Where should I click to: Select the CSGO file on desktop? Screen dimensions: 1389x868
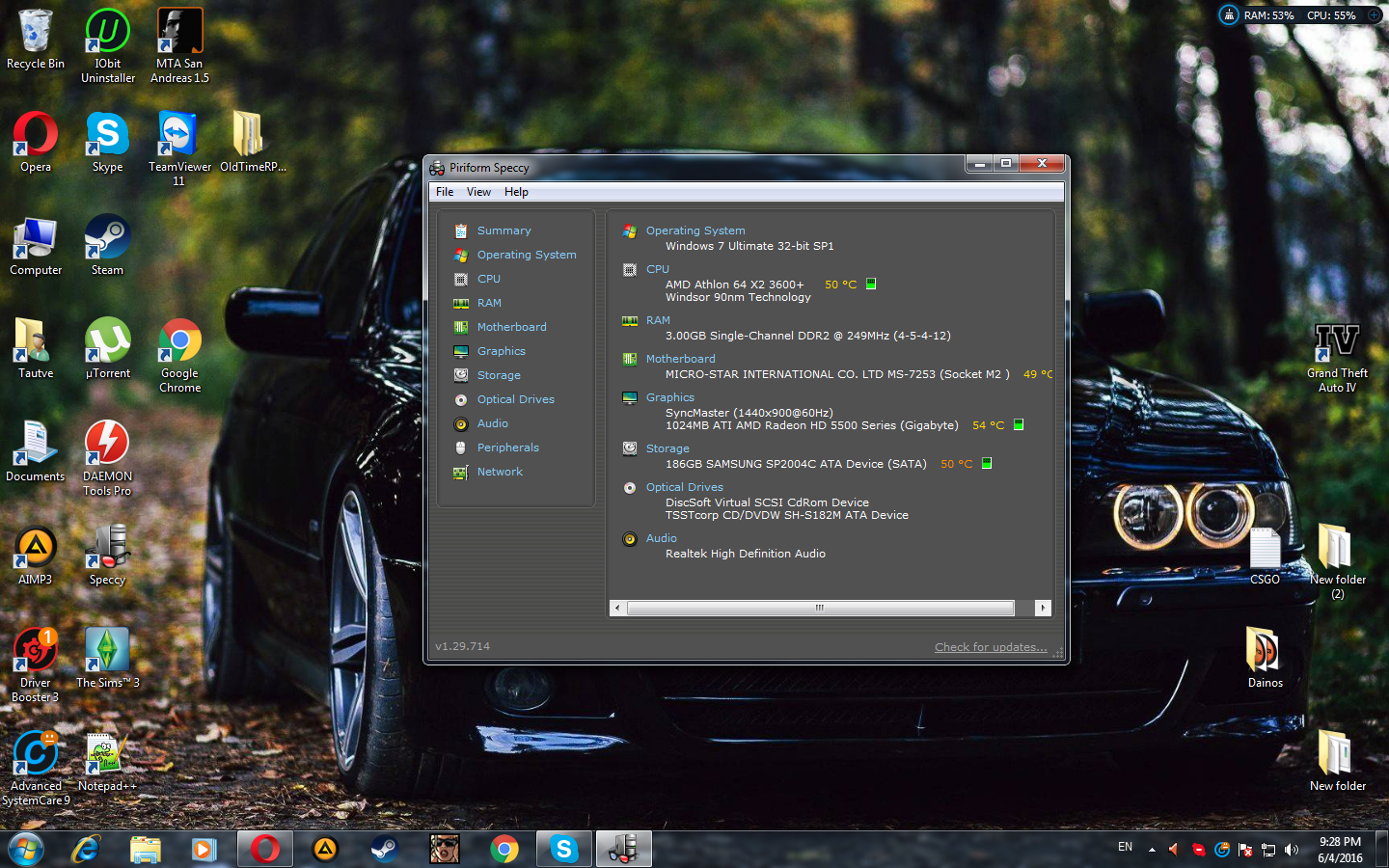coord(1265,556)
